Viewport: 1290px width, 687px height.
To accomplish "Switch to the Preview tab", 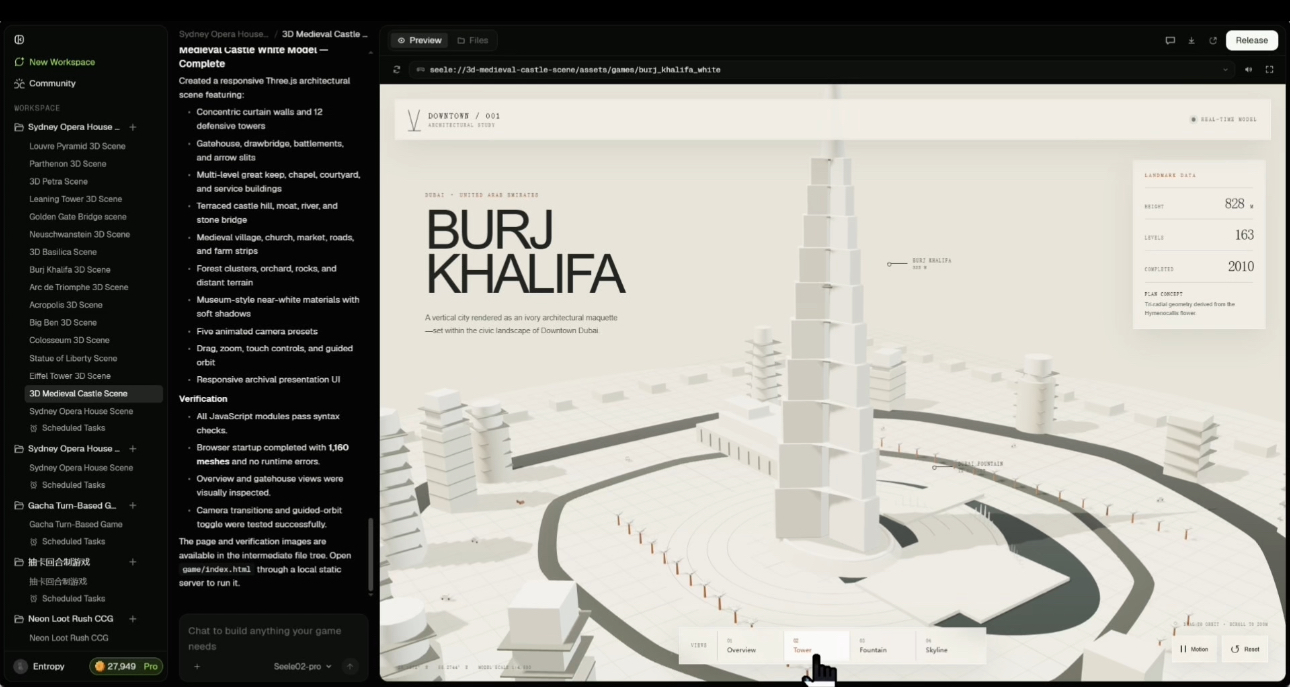I will point(419,41).
